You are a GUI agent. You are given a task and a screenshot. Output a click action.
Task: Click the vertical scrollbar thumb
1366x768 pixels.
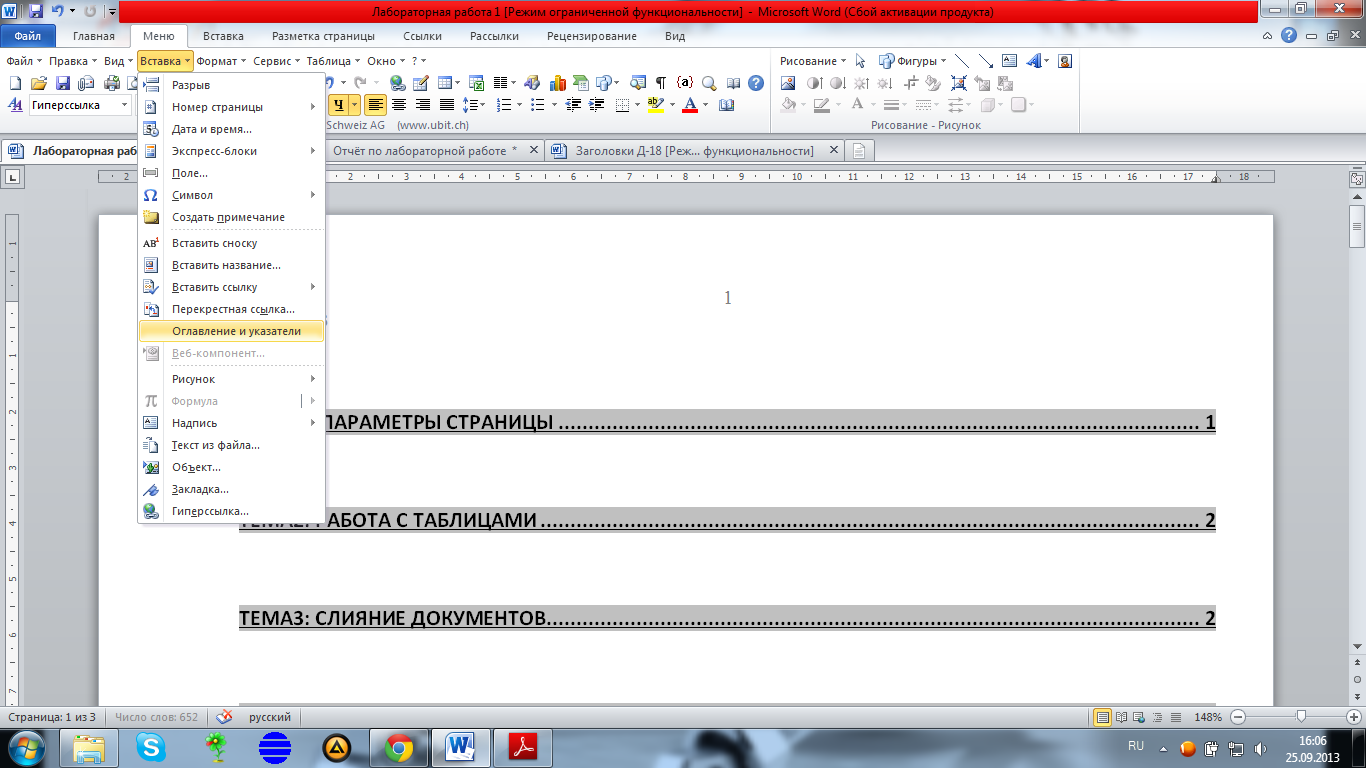pyautogui.click(x=1357, y=227)
